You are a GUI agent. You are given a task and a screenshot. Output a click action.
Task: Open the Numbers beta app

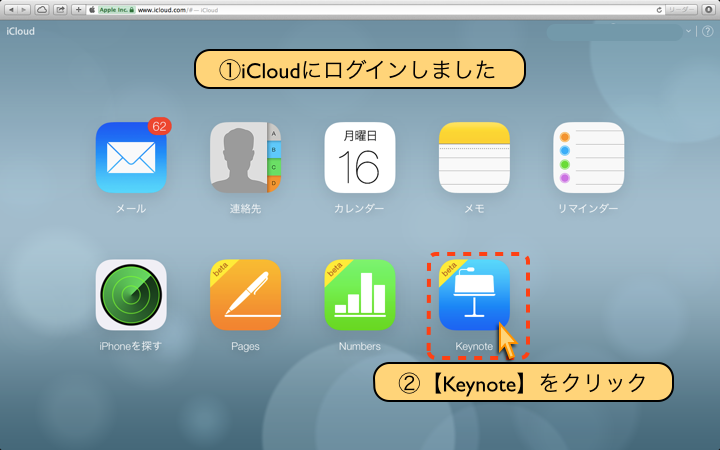360,295
